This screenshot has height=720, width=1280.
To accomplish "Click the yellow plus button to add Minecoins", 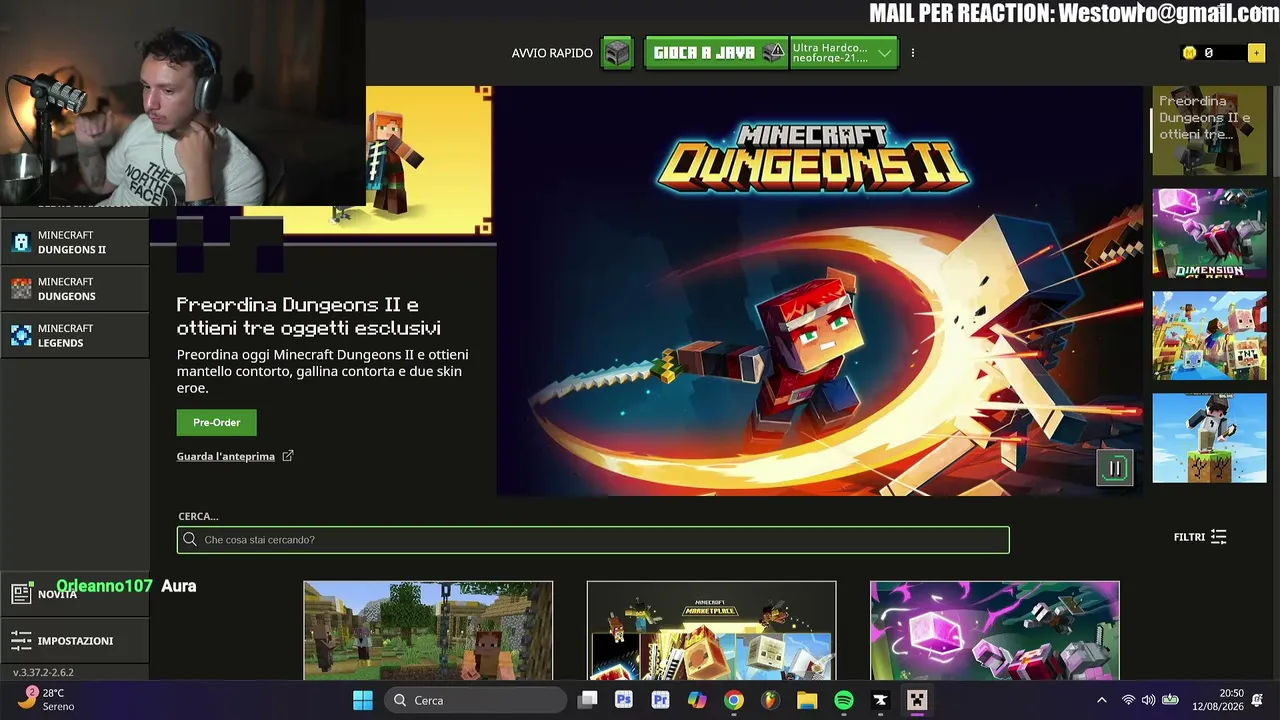I will (1256, 53).
